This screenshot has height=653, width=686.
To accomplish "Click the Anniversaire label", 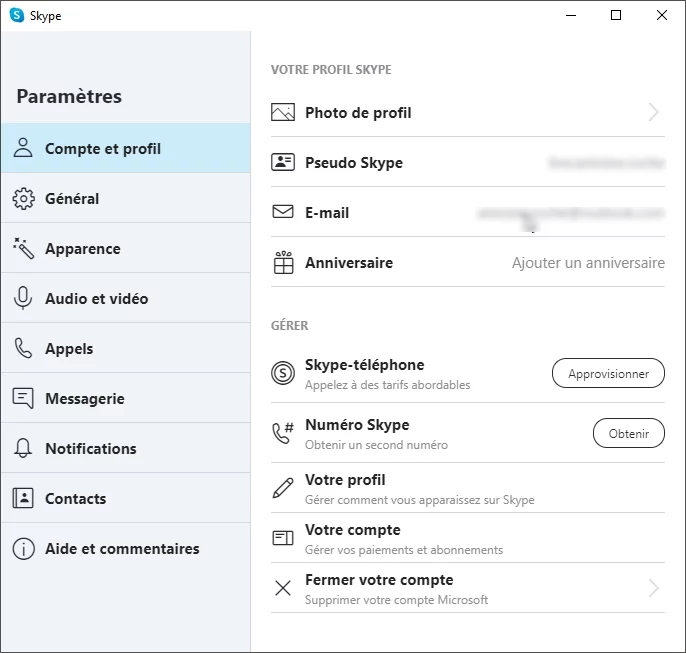I will 349,262.
